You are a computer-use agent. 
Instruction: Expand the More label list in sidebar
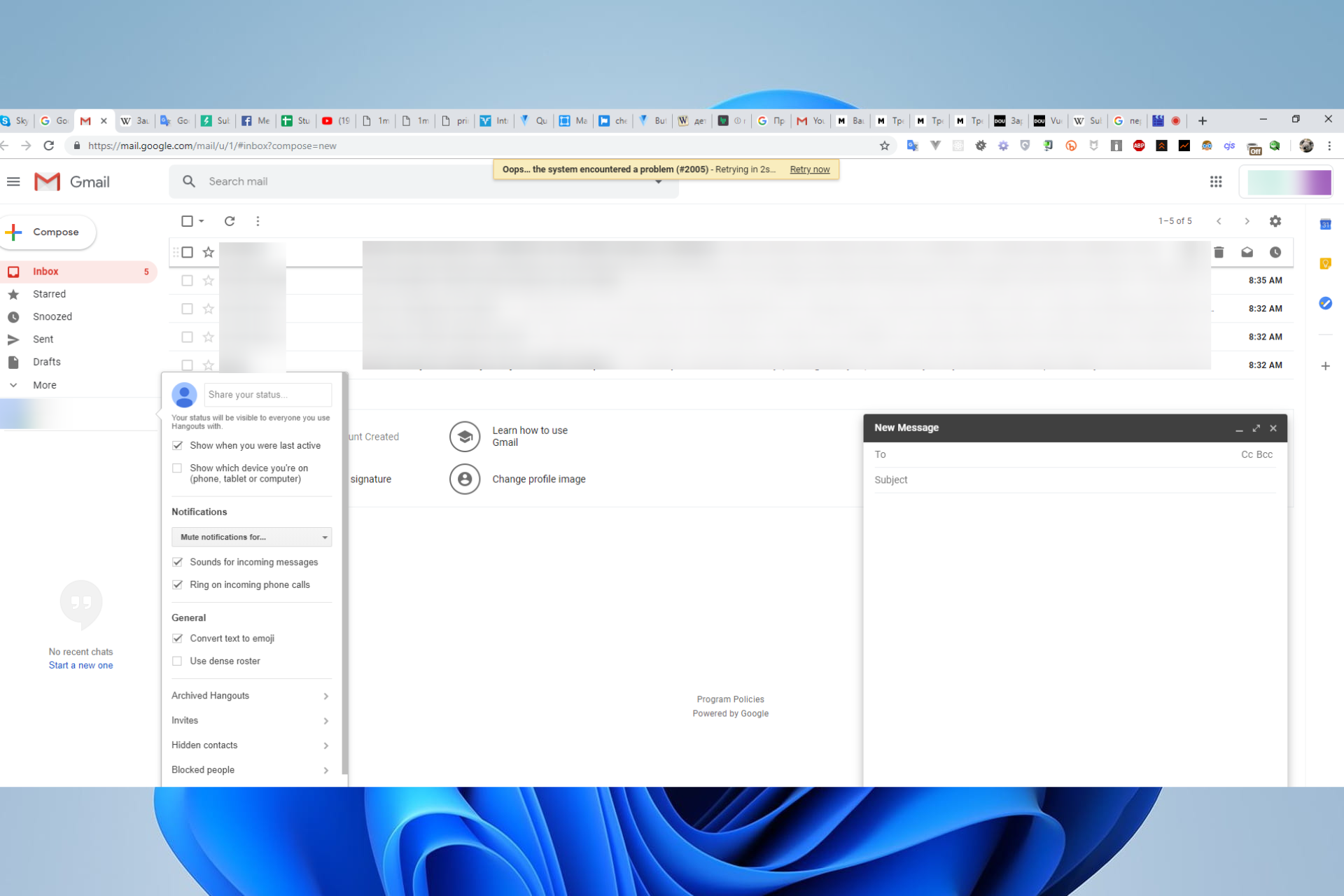coord(44,385)
